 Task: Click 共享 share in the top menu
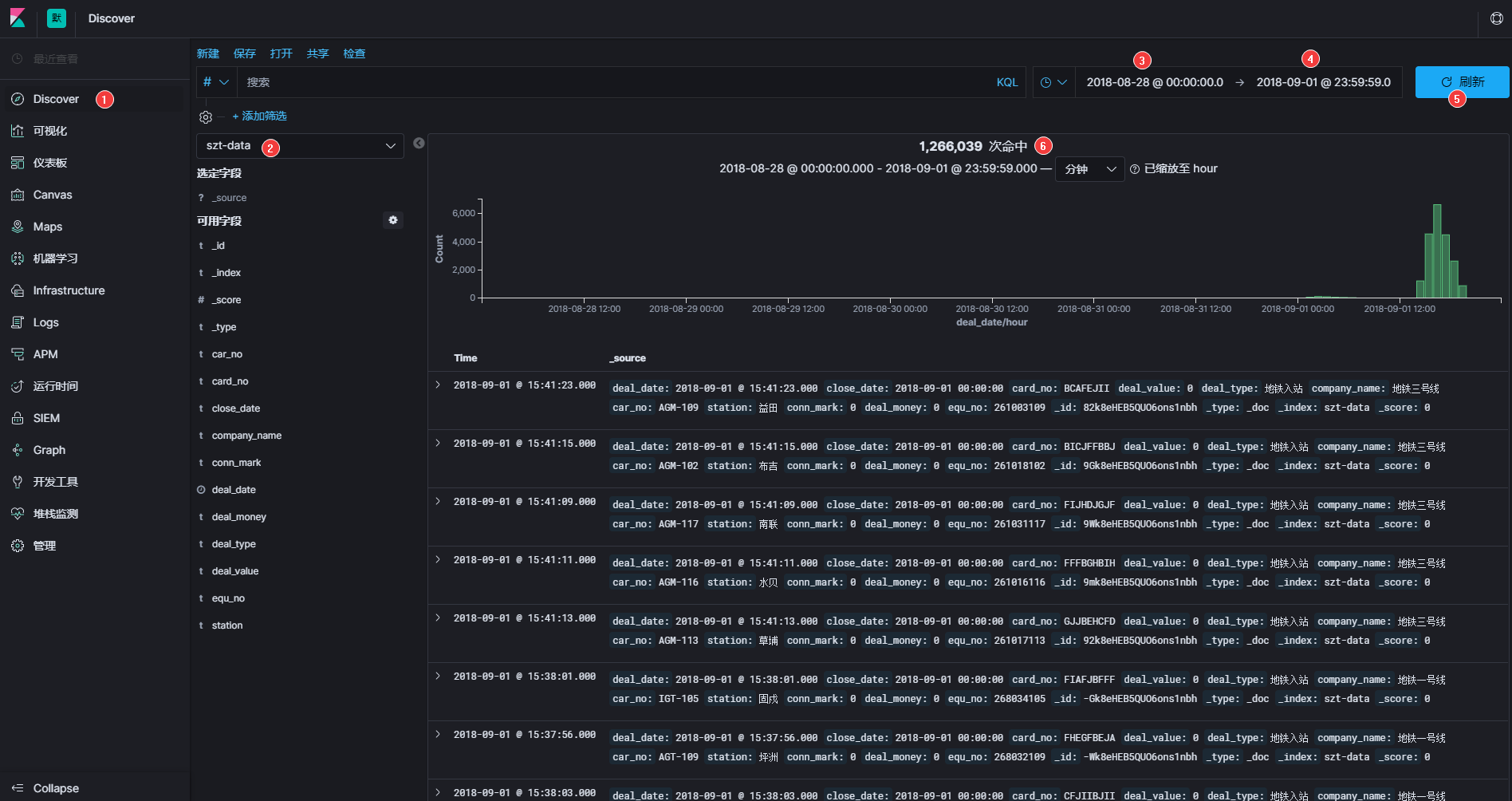click(318, 53)
